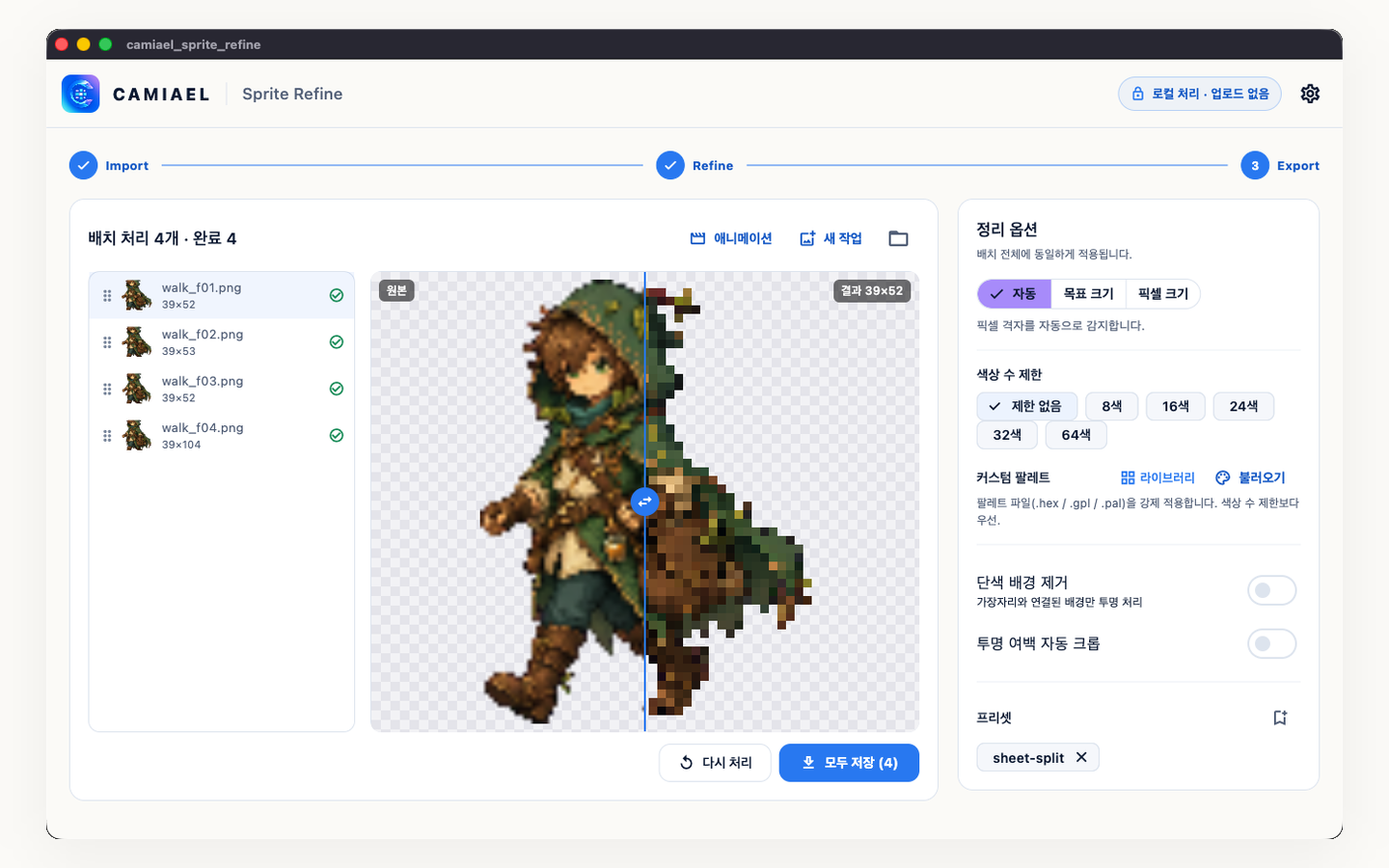1389x868 pixels.
Task: Click the walk_f04.png sprite thumbnail
Action: 137,436
